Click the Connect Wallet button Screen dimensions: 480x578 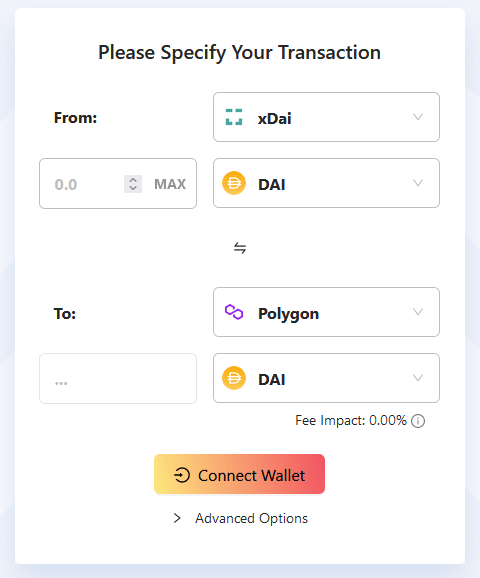pyautogui.click(x=239, y=474)
